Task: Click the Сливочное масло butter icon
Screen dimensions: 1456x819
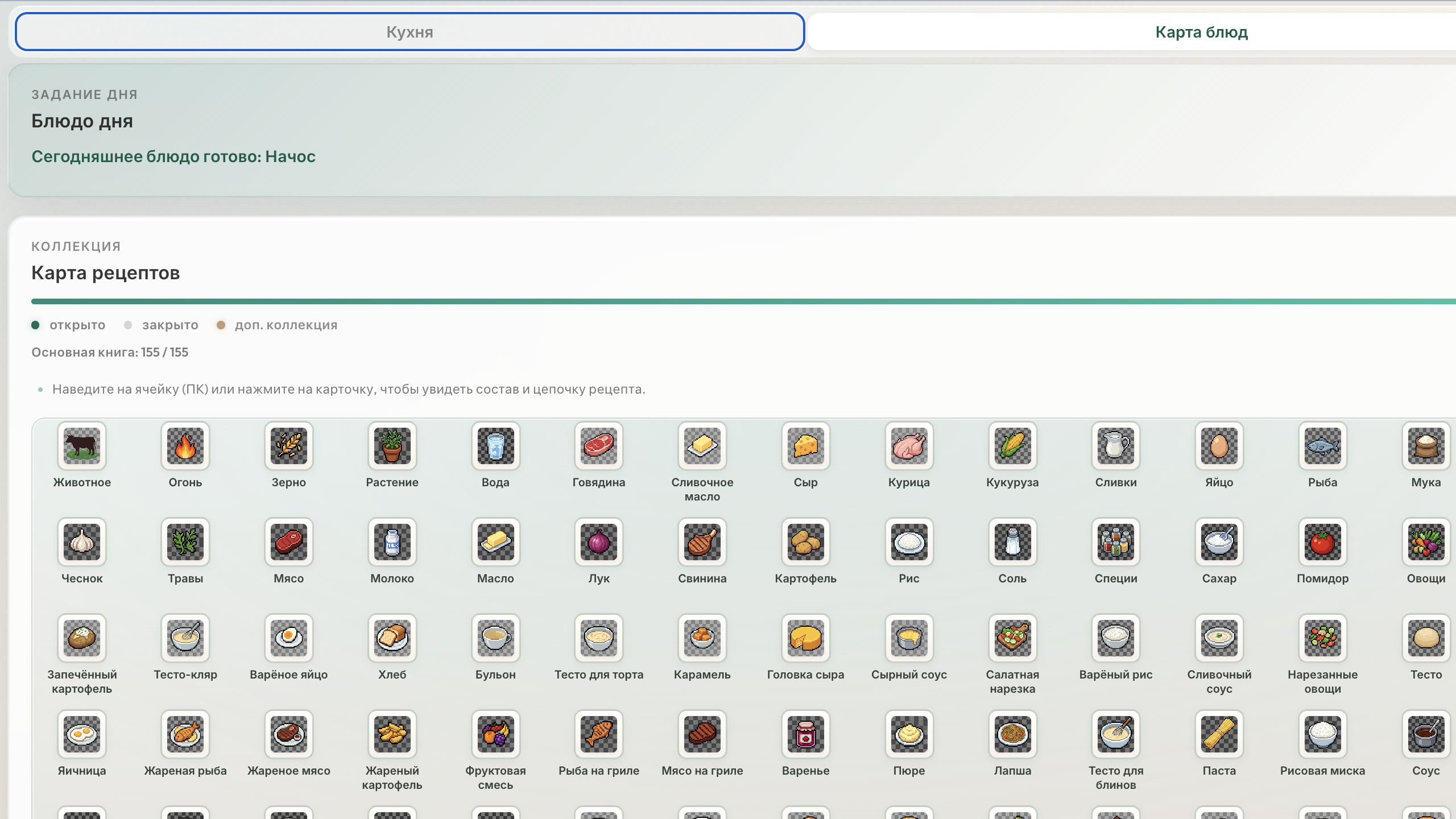Action: pos(702,446)
